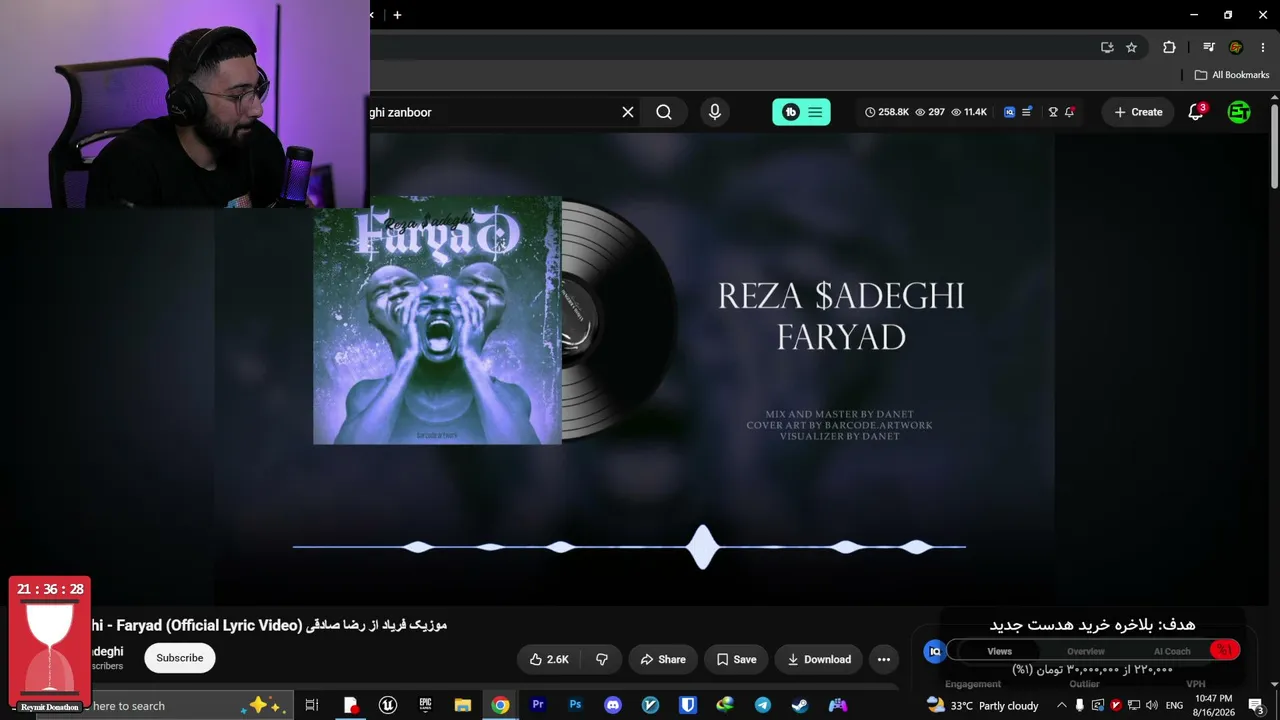Open the Windows notification center
The width and height of the screenshot is (1280, 720).
[1256, 705]
